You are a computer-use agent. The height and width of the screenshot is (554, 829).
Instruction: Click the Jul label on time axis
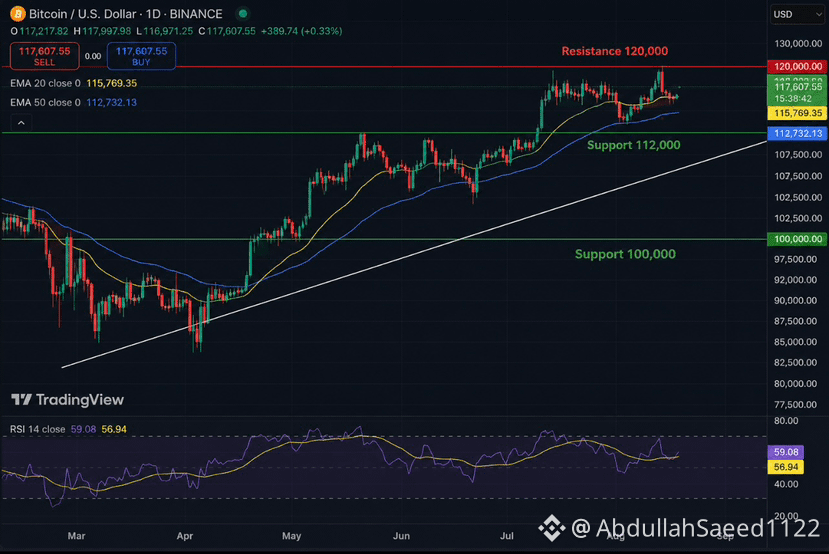pyautogui.click(x=506, y=536)
